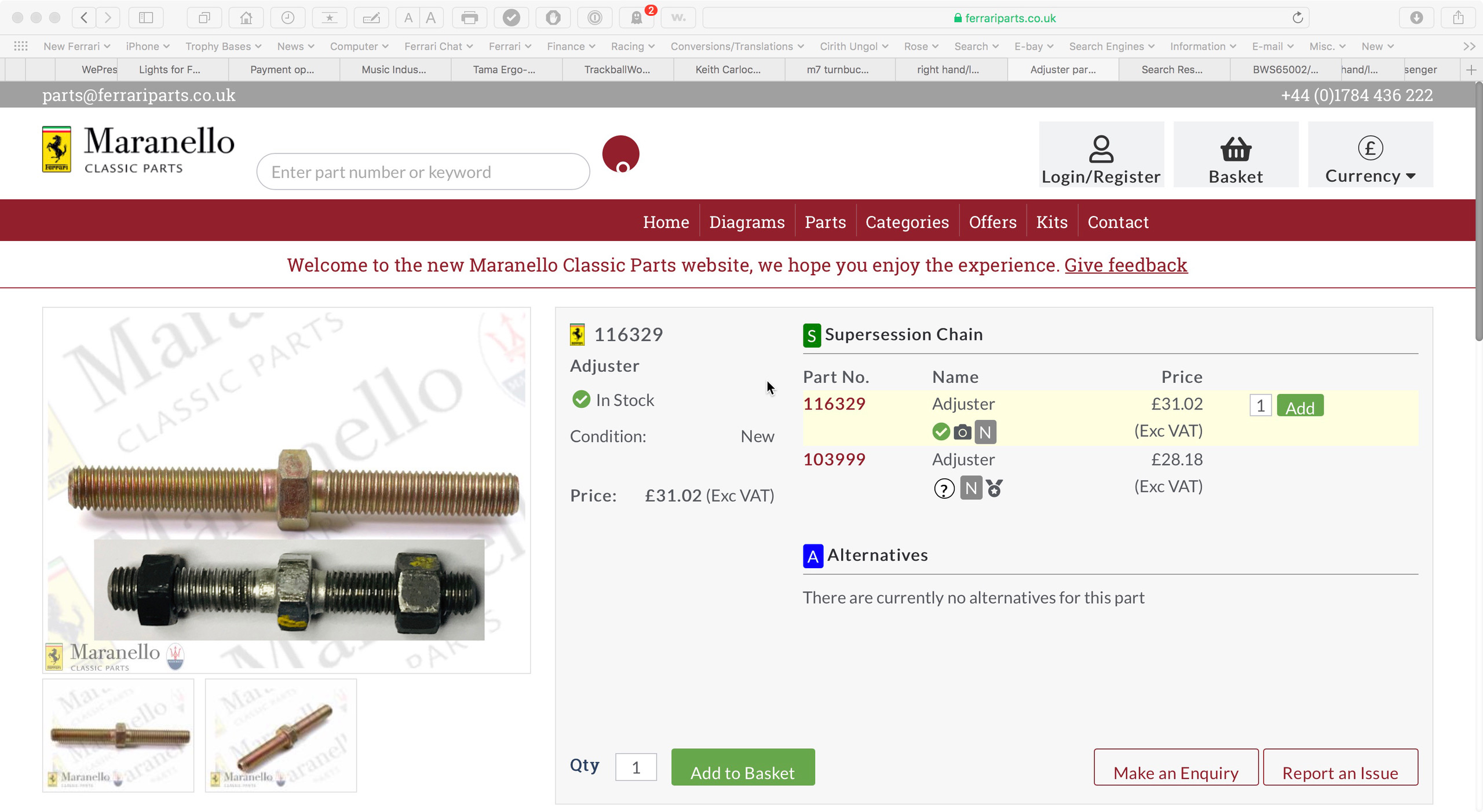Click the quantity box beside Add button
Viewport: 1483px width, 812px height.
pyautogui.click(x=1261, y=405)
